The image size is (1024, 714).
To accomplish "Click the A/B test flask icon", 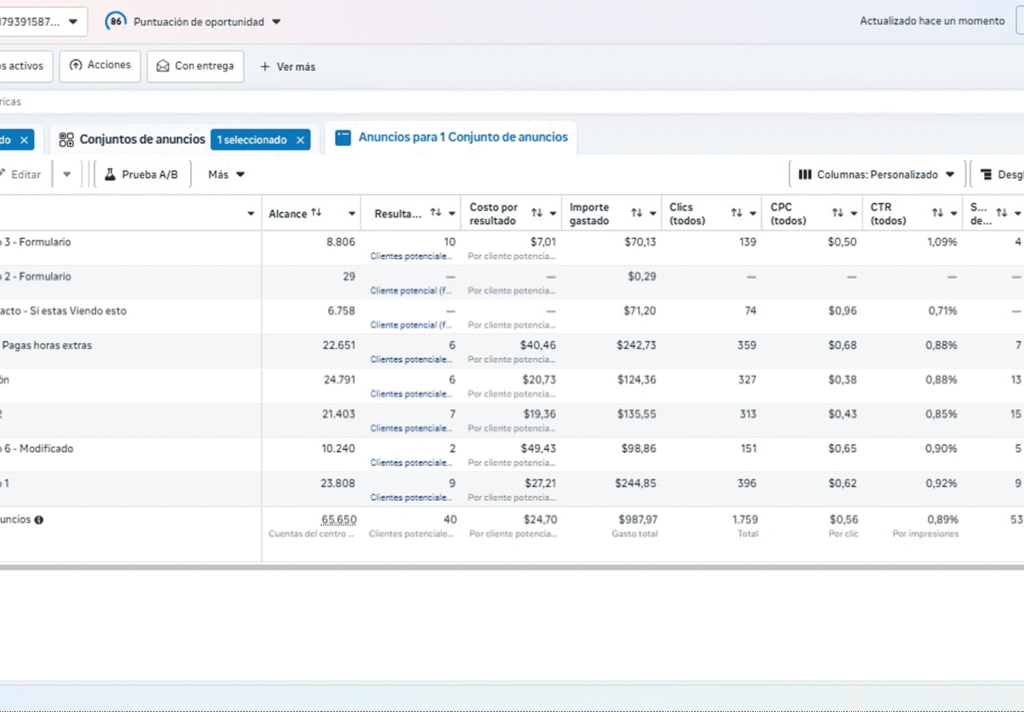I will tap(110, 174).
